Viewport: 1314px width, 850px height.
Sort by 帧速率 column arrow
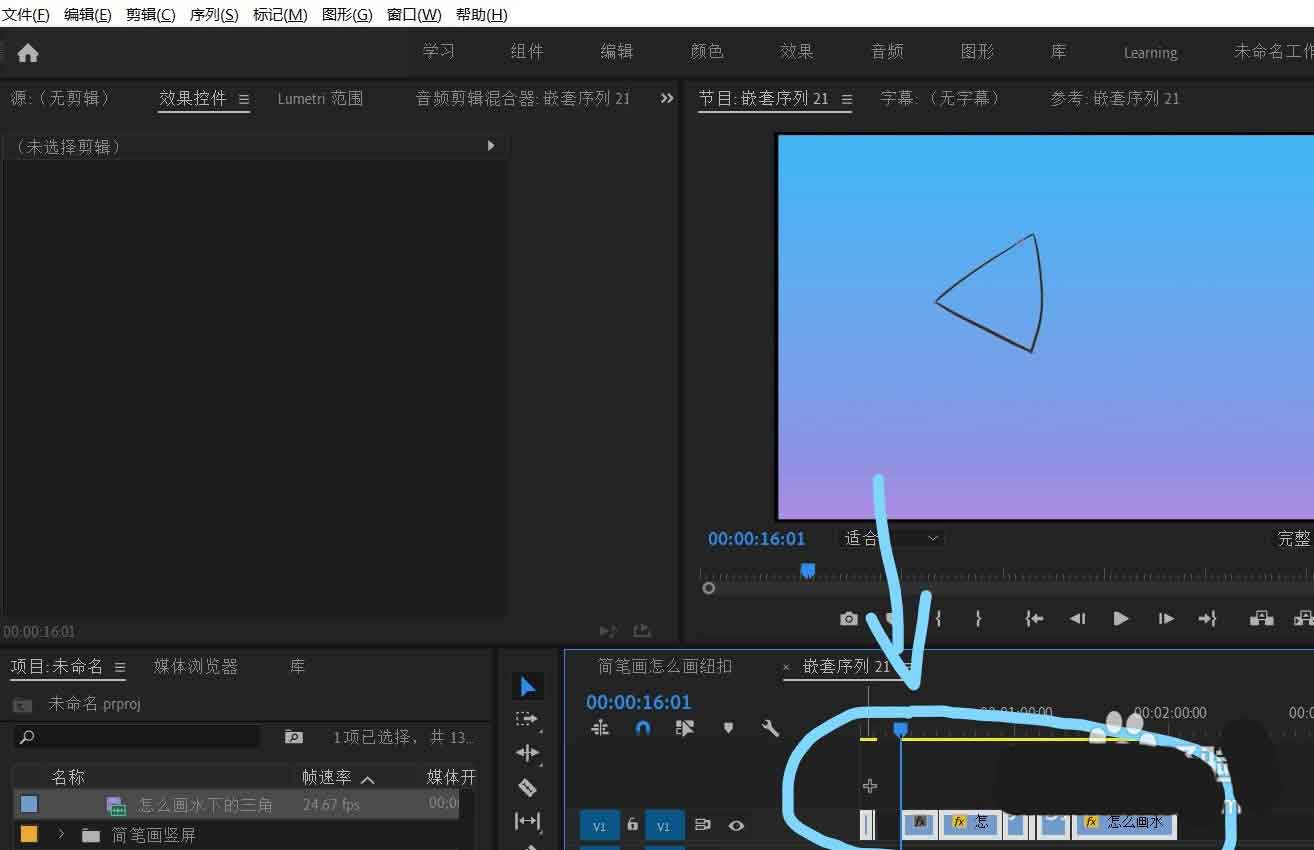367,778
